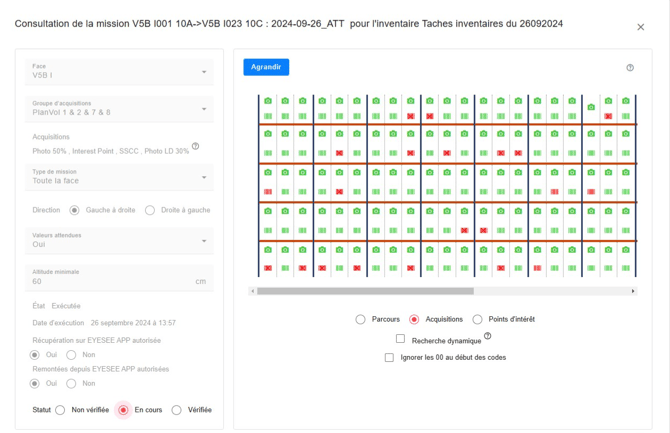Expand the Groupe d'acquisitions dropdown
Image resolution: width=670 pixels, height=433 pixels.
[119, 109]
